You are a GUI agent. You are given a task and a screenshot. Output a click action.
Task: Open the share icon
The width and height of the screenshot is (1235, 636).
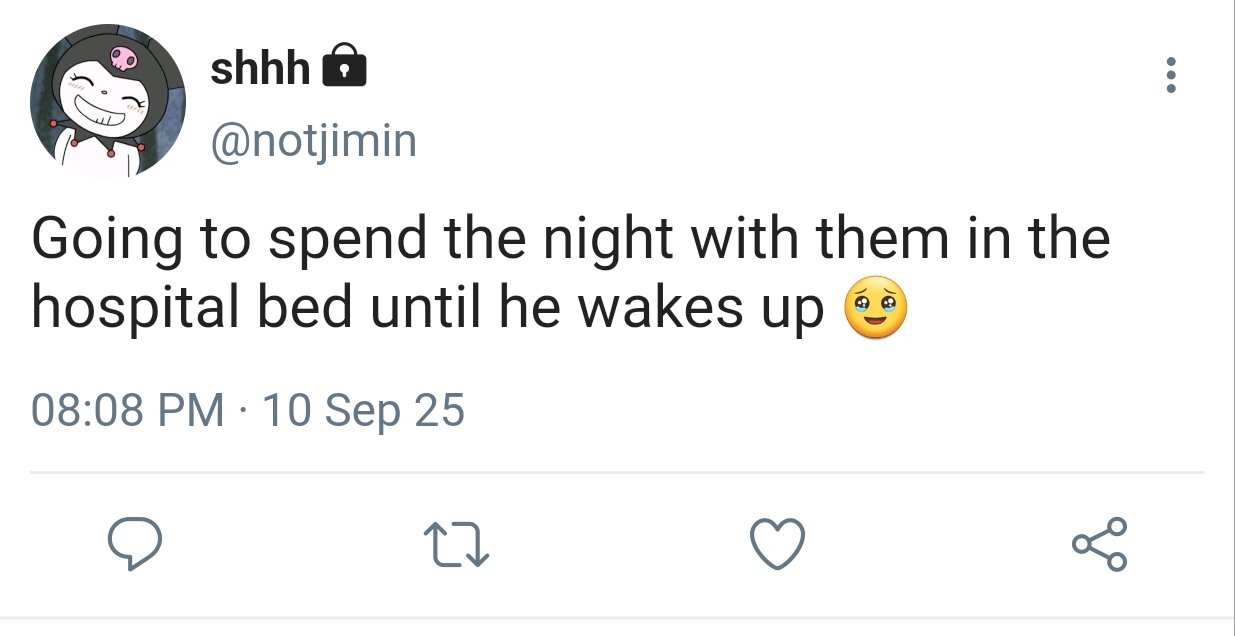click(x=1099, y=545)
